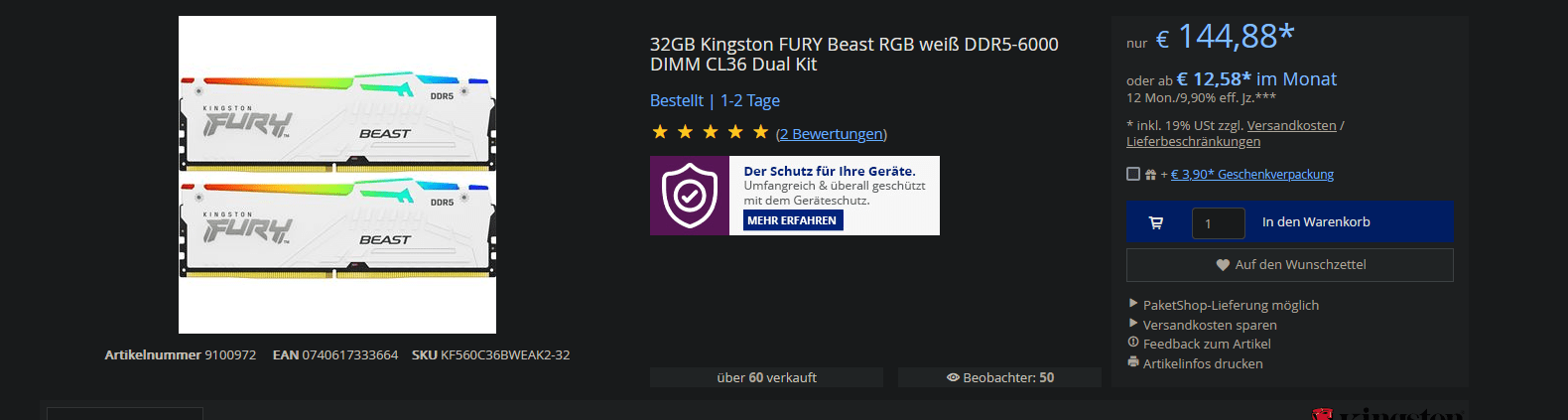Click In den Warenkorb button
Image resolution: width=1568 pixels, height=420 pixels.
(1316, 222)
